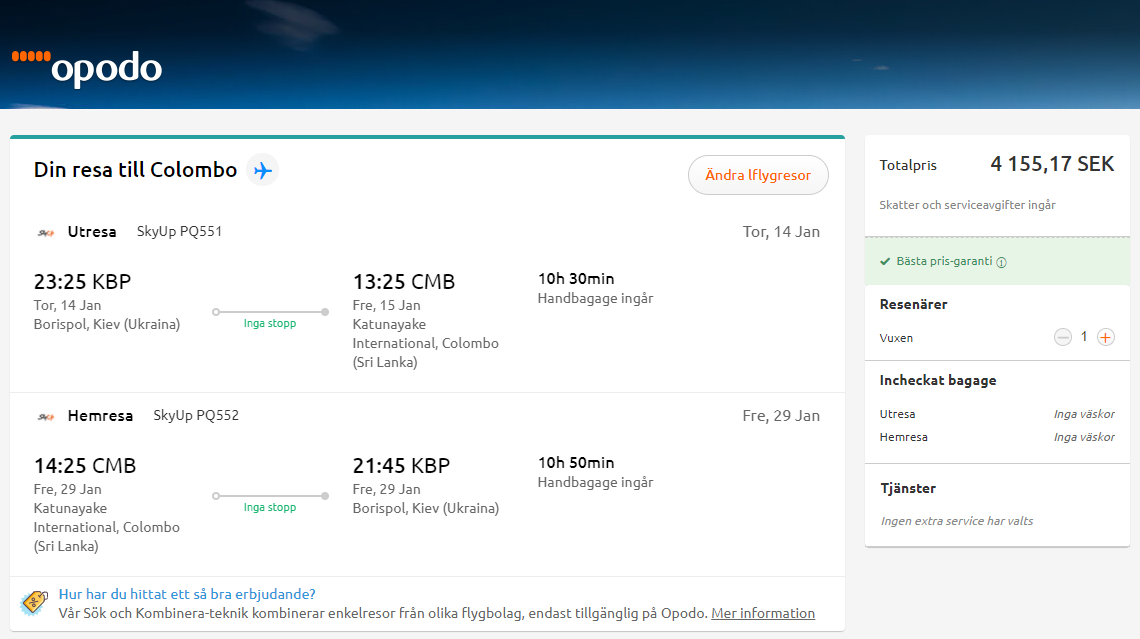Decrease adult traveler count with minus button
Screen dimensions: 1140x639
click(x=1062, y=337)
